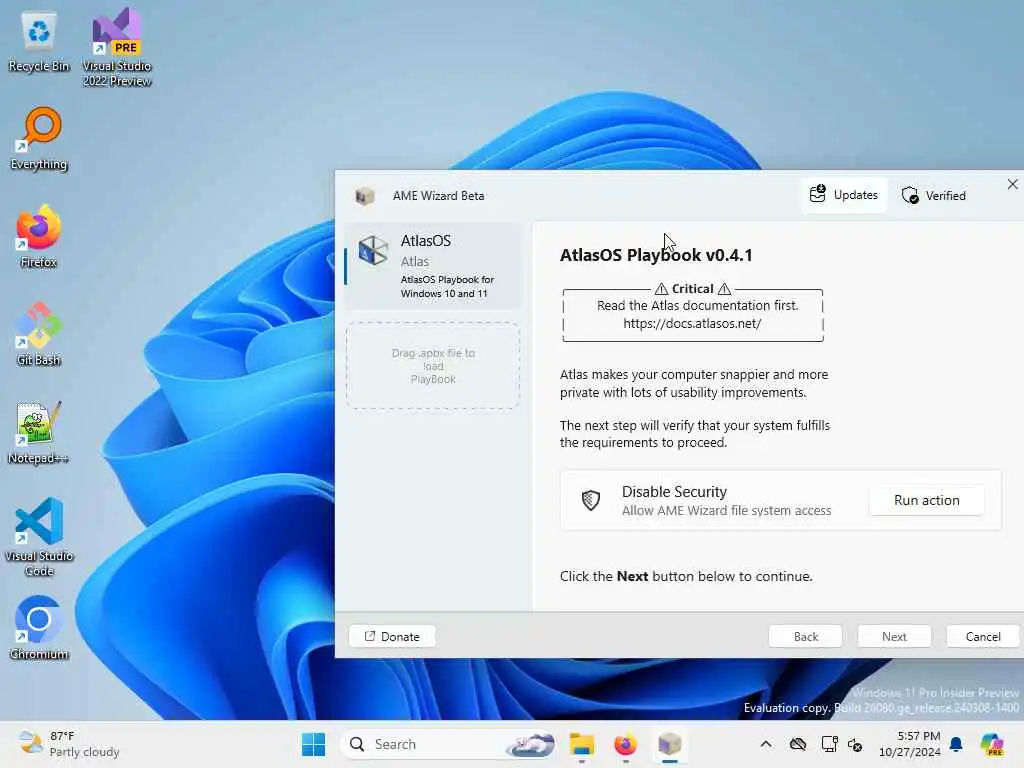Open the Updates tab in AME Wizard
This screenshot has height=768, width=1024.
click(844, 195)
